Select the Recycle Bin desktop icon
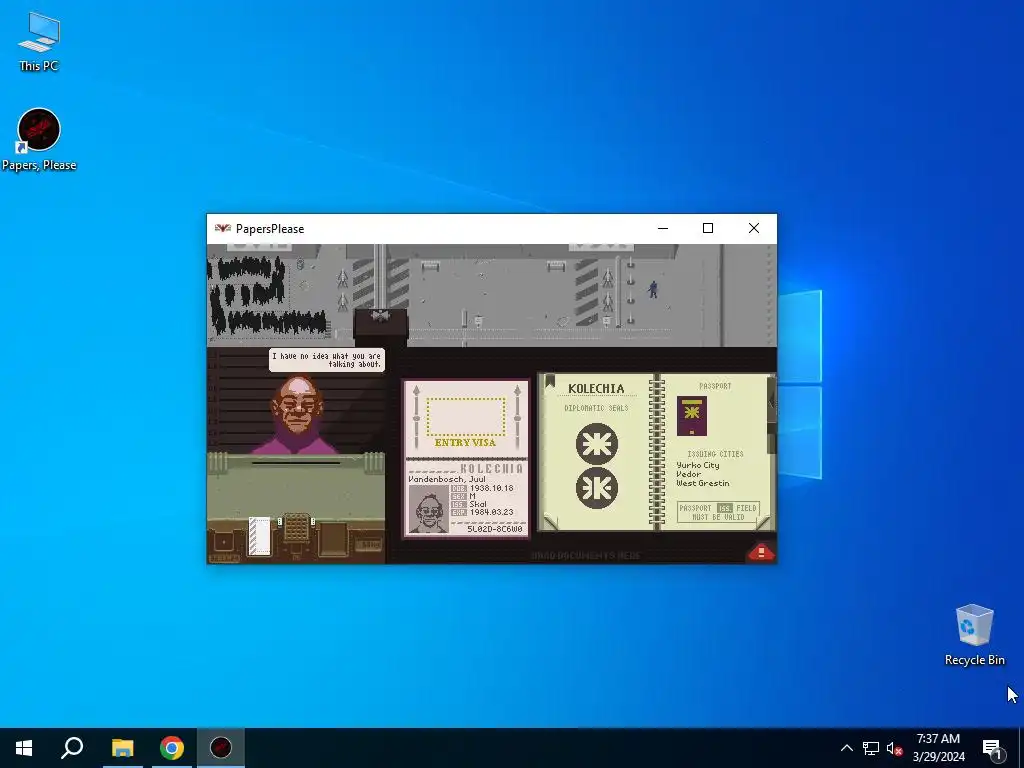The height and width of the screenshot is (768, 1024). click(x=974, y=635)
